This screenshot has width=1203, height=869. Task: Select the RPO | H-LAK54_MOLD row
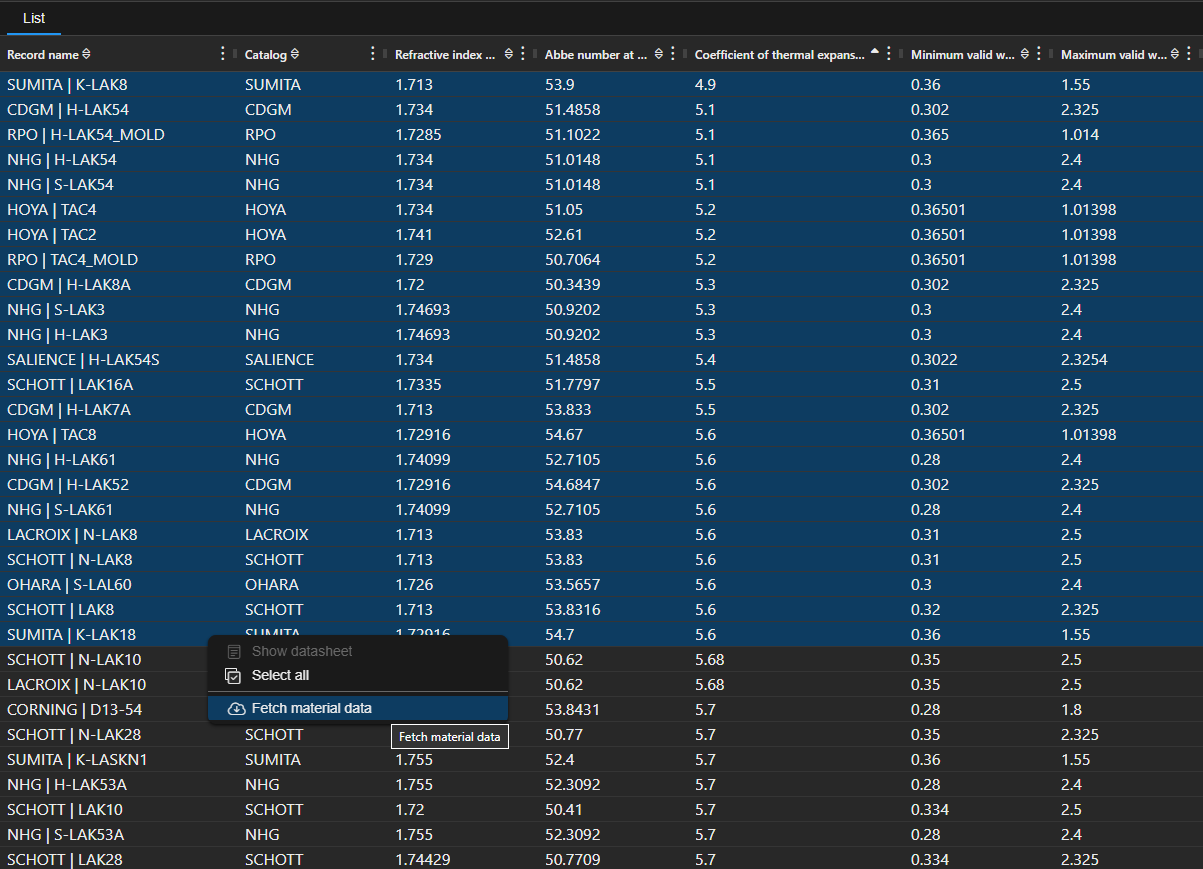[601, 134]
